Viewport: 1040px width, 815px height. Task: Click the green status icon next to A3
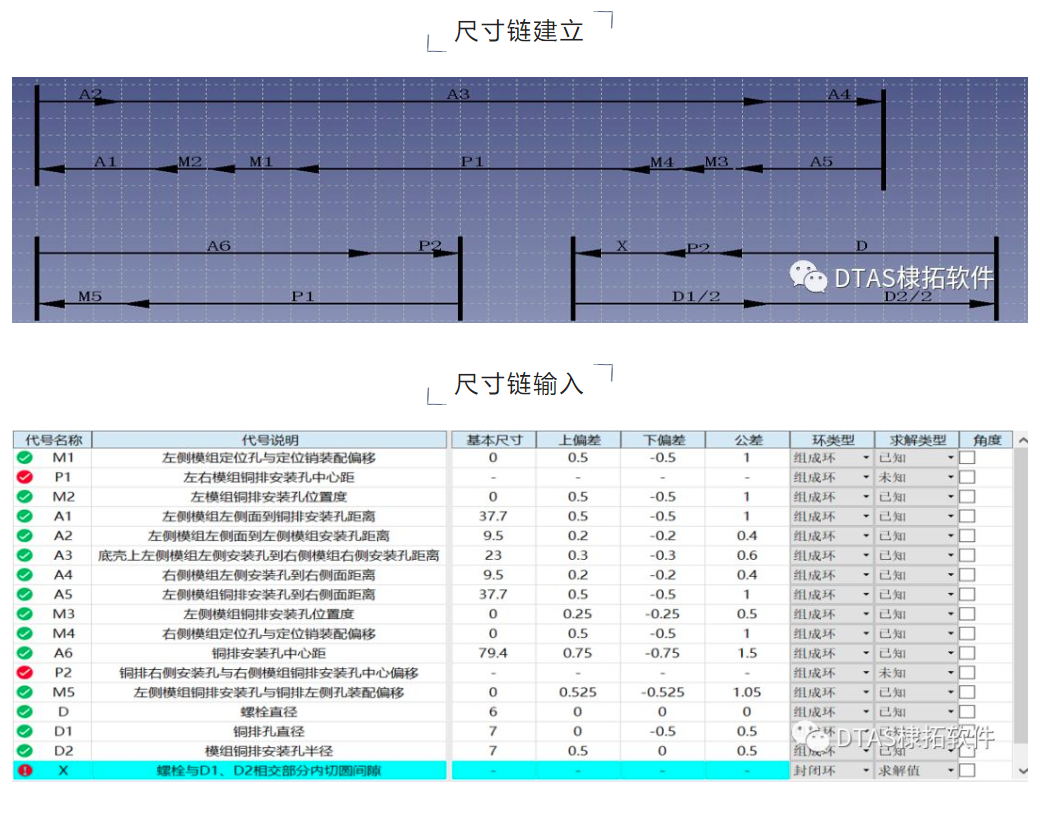[x=24, y=555]
